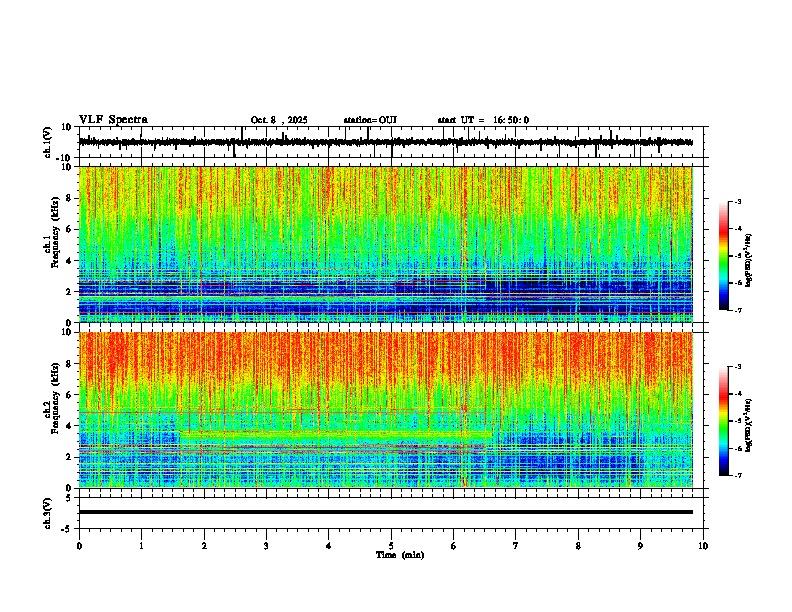Click the time axis tick label "4"
792x612 pixels.
(x=328, y=546)
